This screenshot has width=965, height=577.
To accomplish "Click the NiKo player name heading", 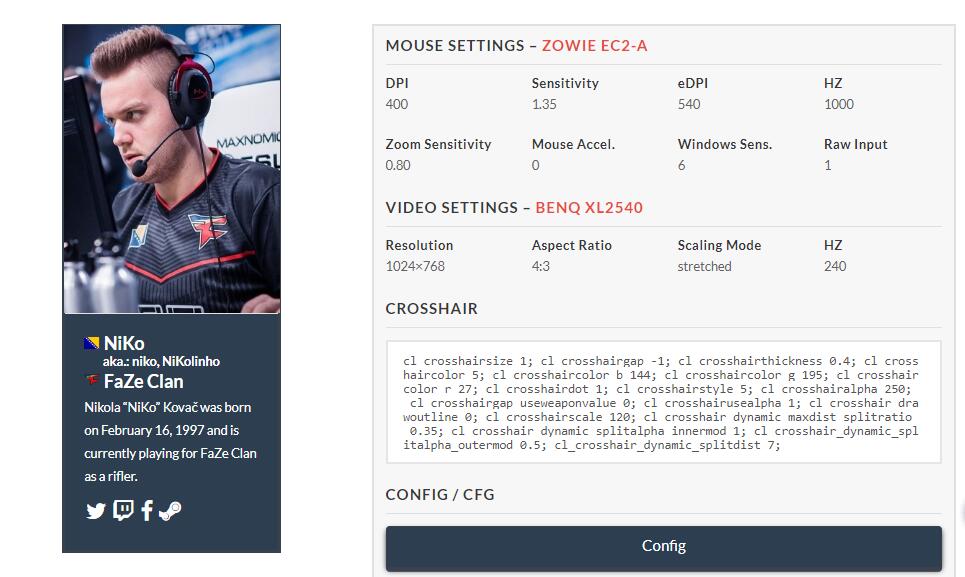I will pyautogui.click(x=124, y=343).
